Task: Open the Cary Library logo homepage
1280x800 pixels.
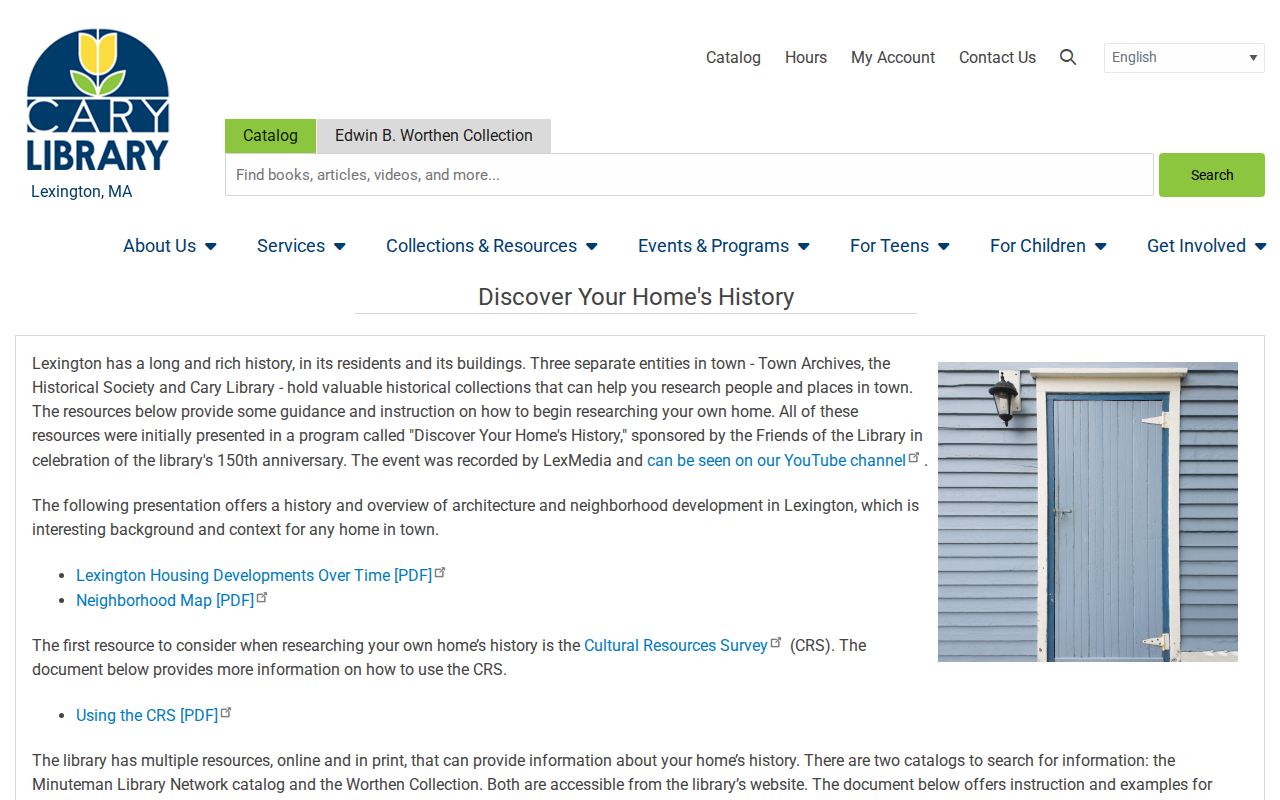Action: coord(98,100)
